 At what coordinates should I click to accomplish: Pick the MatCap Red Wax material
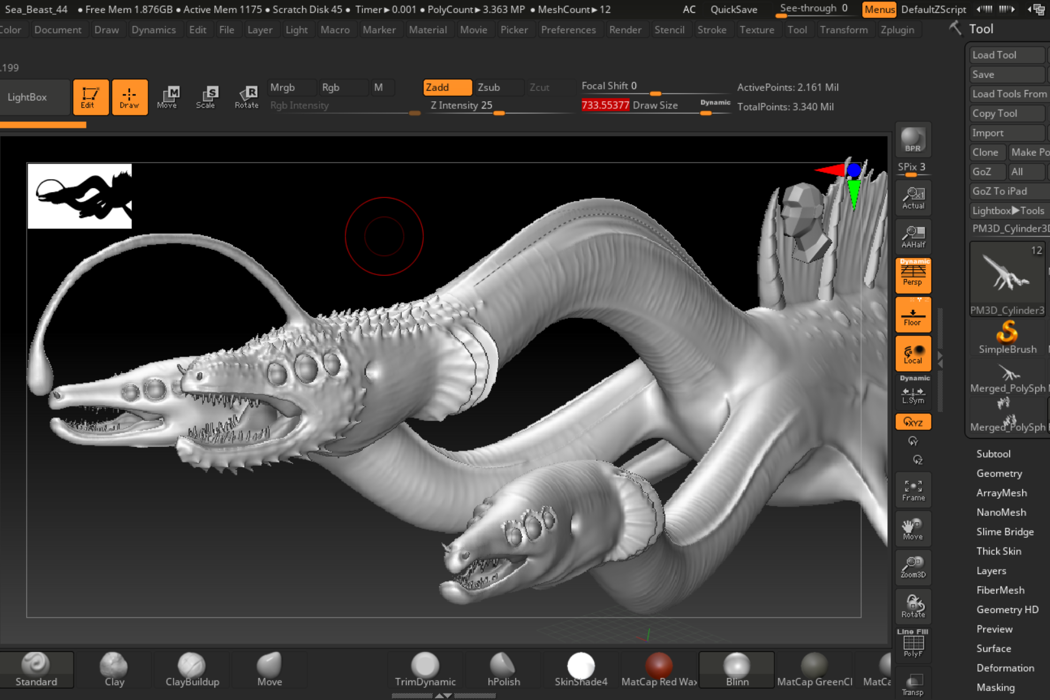(x=658, y=669)
